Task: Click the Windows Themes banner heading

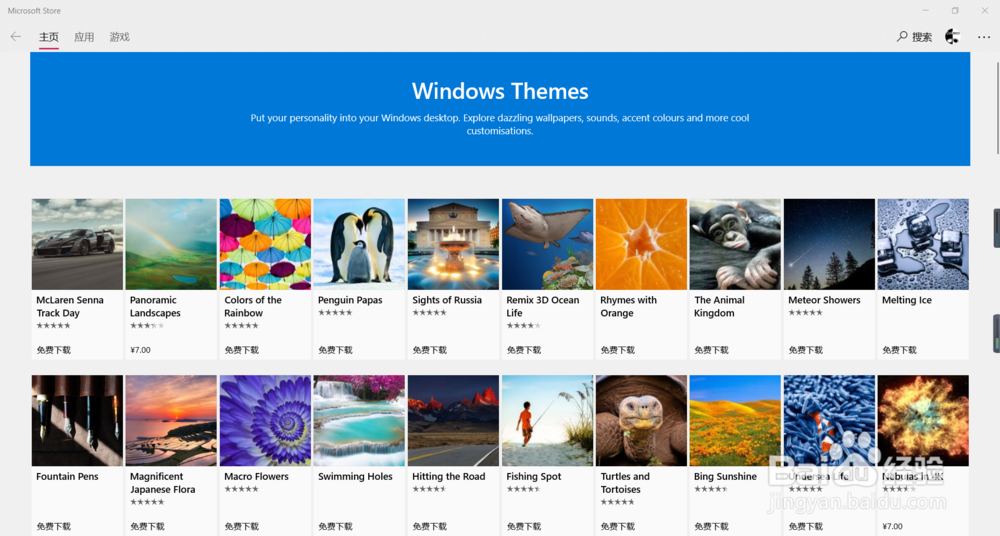Action: (500, 91)
